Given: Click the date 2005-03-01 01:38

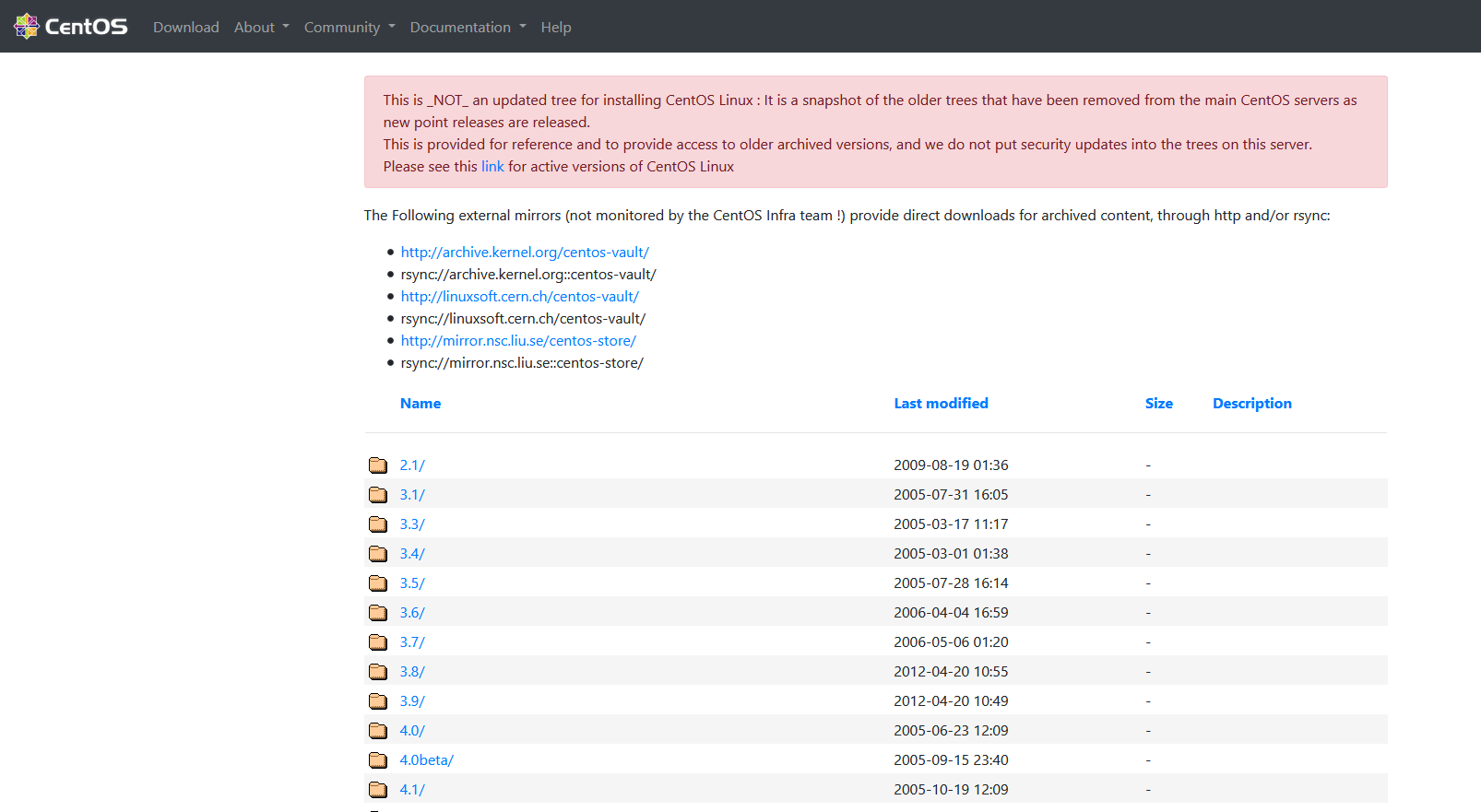Looking at the screenshot, I should 951,553.
